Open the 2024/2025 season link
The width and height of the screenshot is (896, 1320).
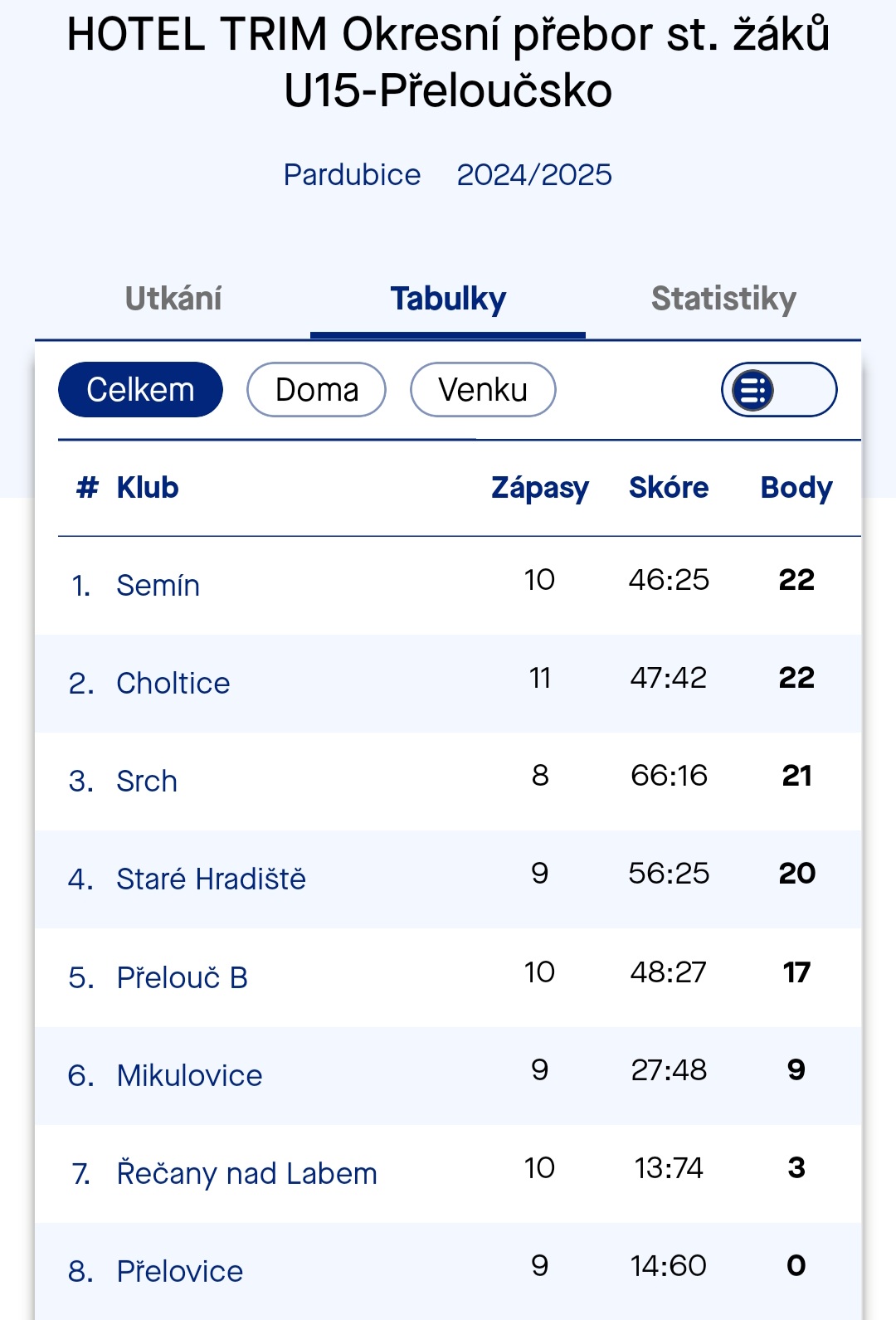click(534, 175)
